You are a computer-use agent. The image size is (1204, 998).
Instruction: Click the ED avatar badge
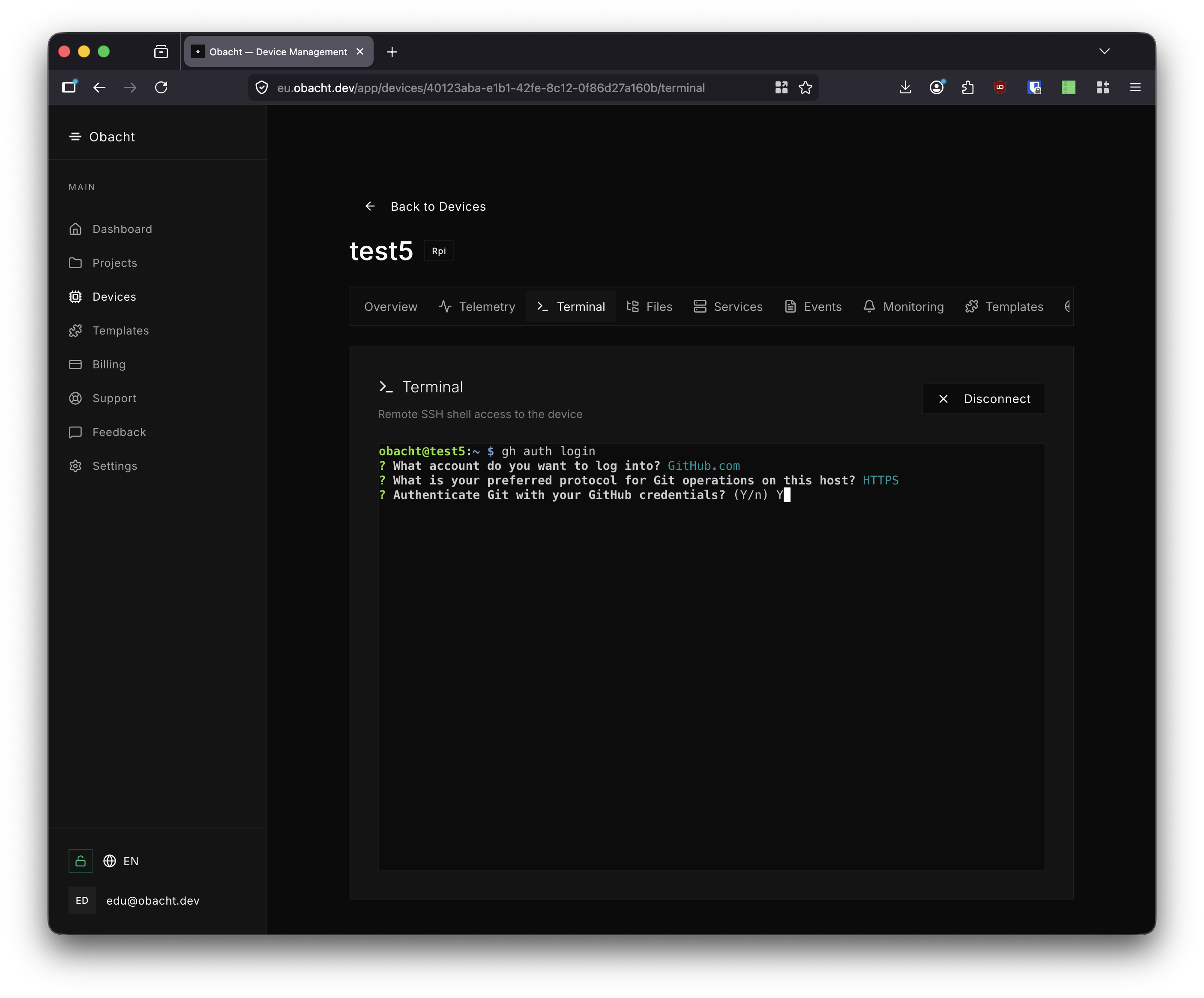pyautogui.click(x=82, y=900)
